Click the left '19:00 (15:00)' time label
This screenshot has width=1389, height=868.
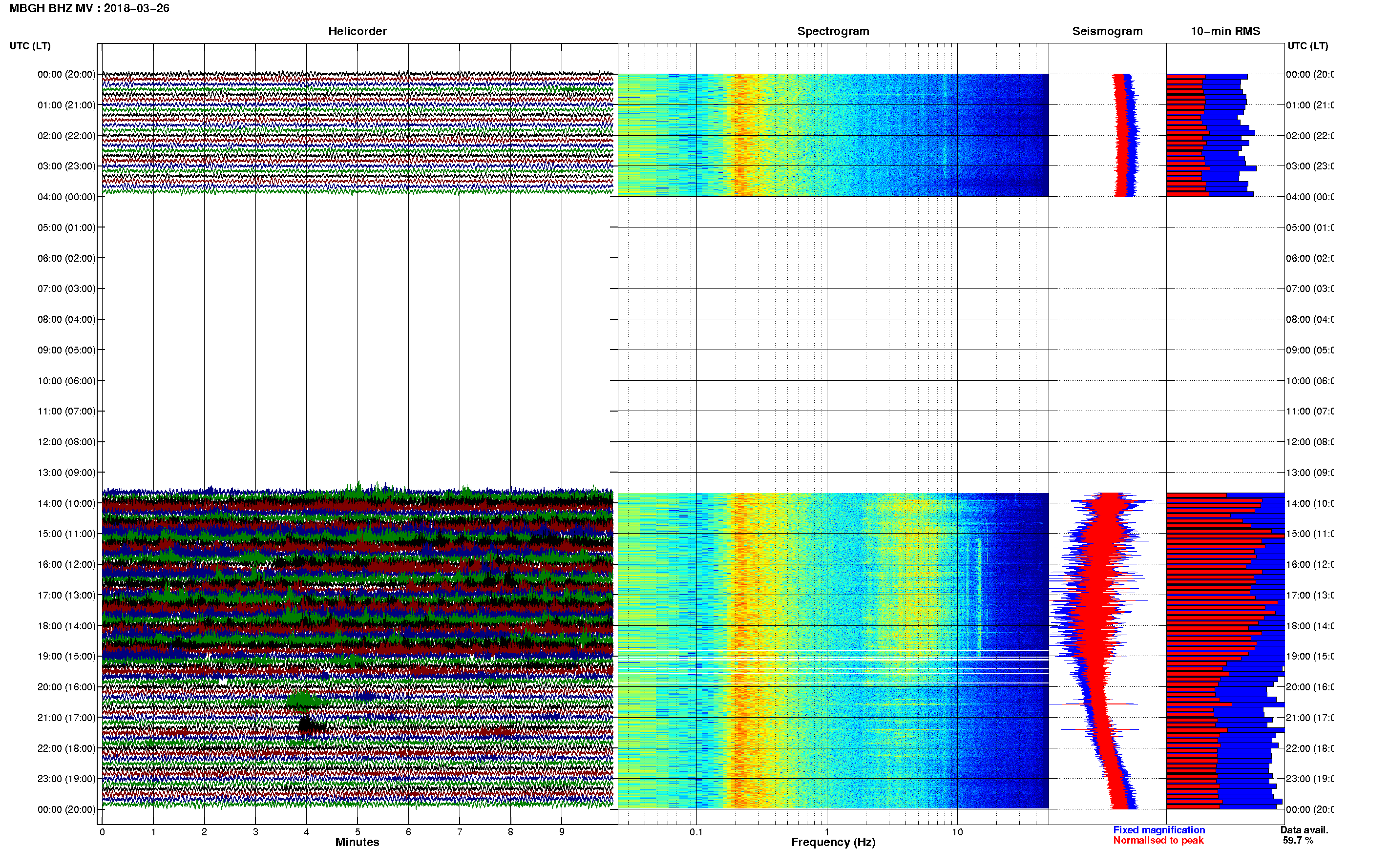pyautogui.click(x=66, y=656)
